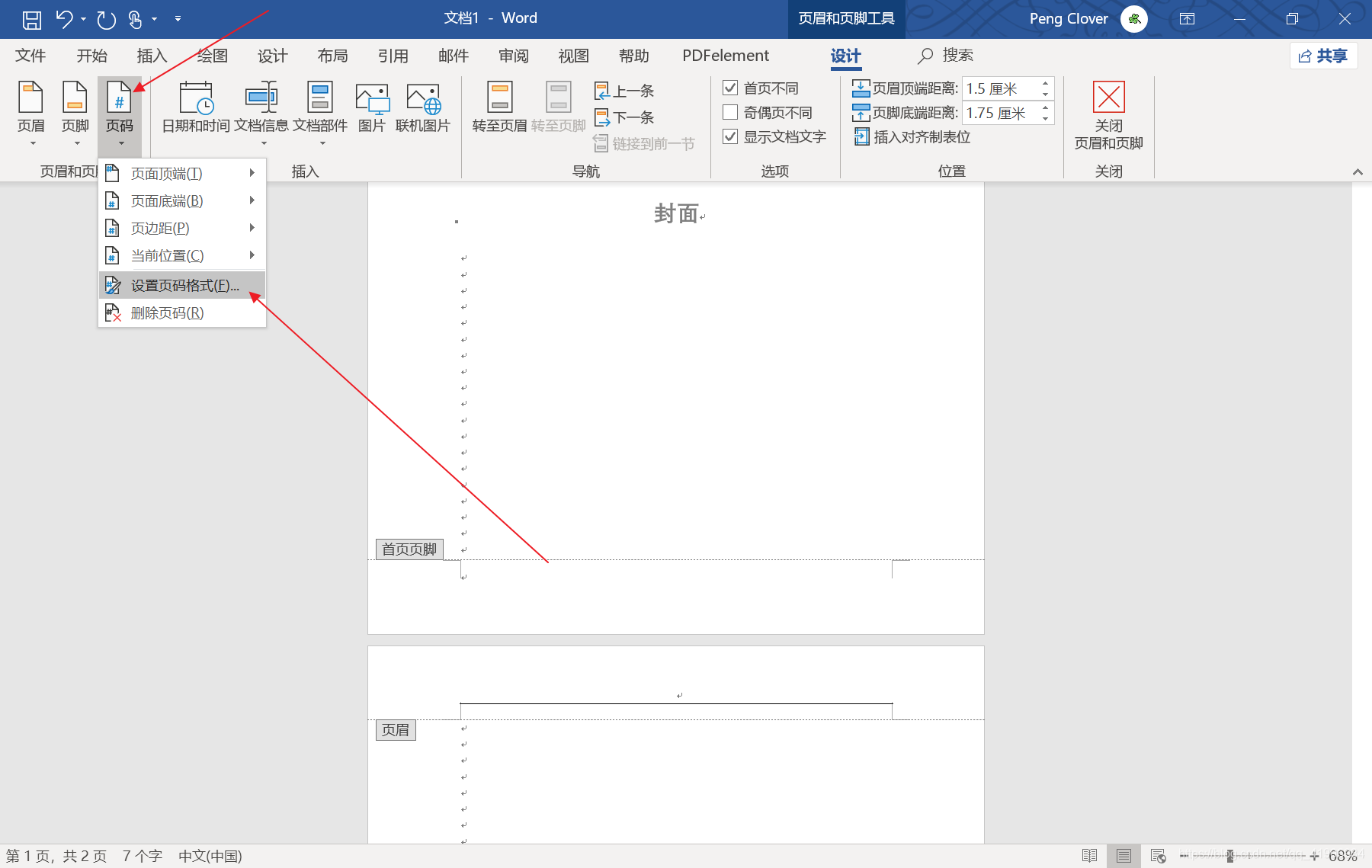Image resolution: width=1372 pixels, height=868 pixels.
Task: Switch to Read Mode view icon
Action: click(x=1090, y=856)
